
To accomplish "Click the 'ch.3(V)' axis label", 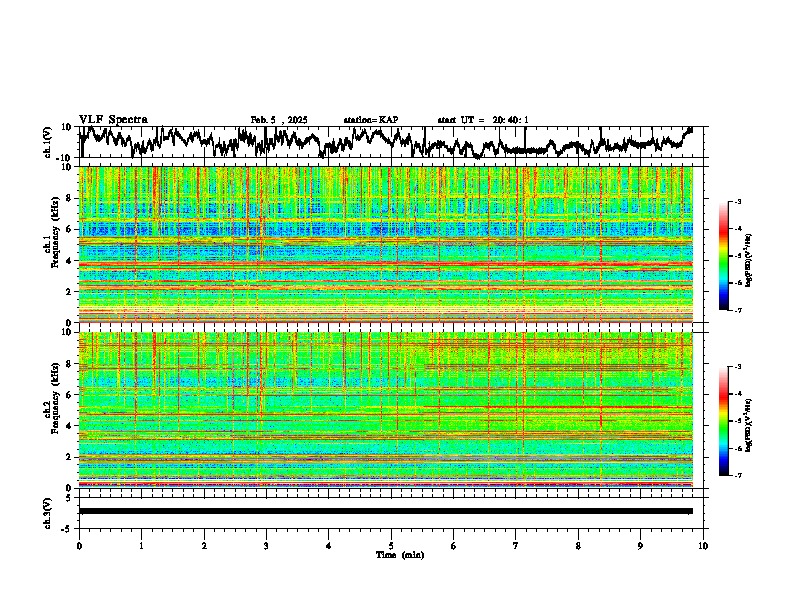I will coord(48,513).
